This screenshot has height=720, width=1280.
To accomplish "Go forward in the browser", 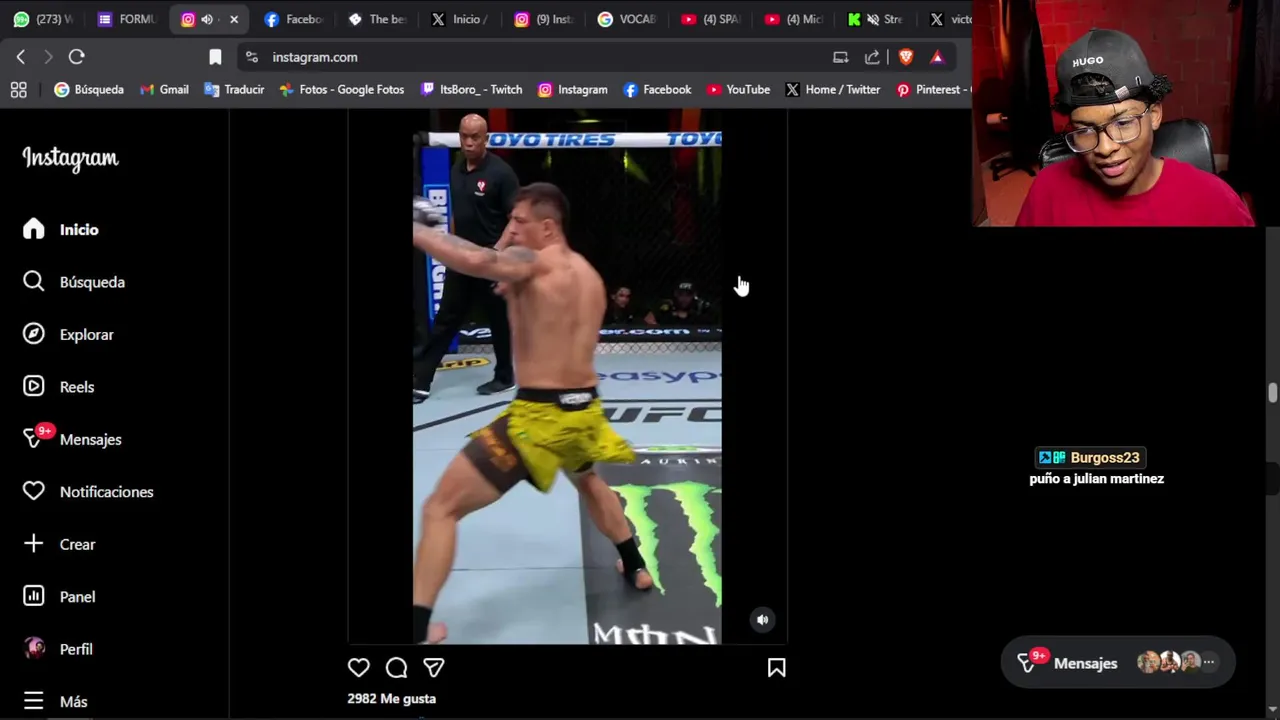I will click(x=47, y=57).
